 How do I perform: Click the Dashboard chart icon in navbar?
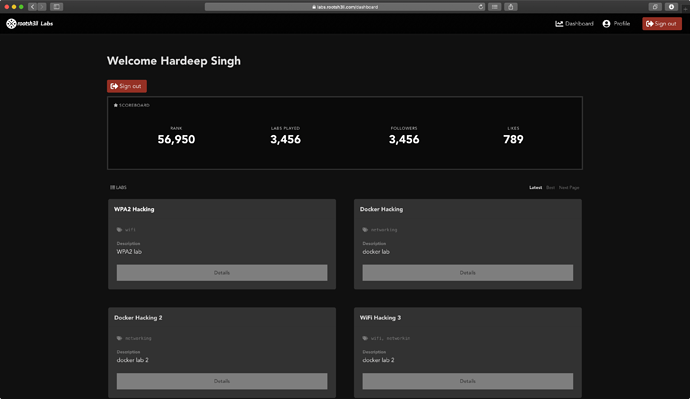559,24
